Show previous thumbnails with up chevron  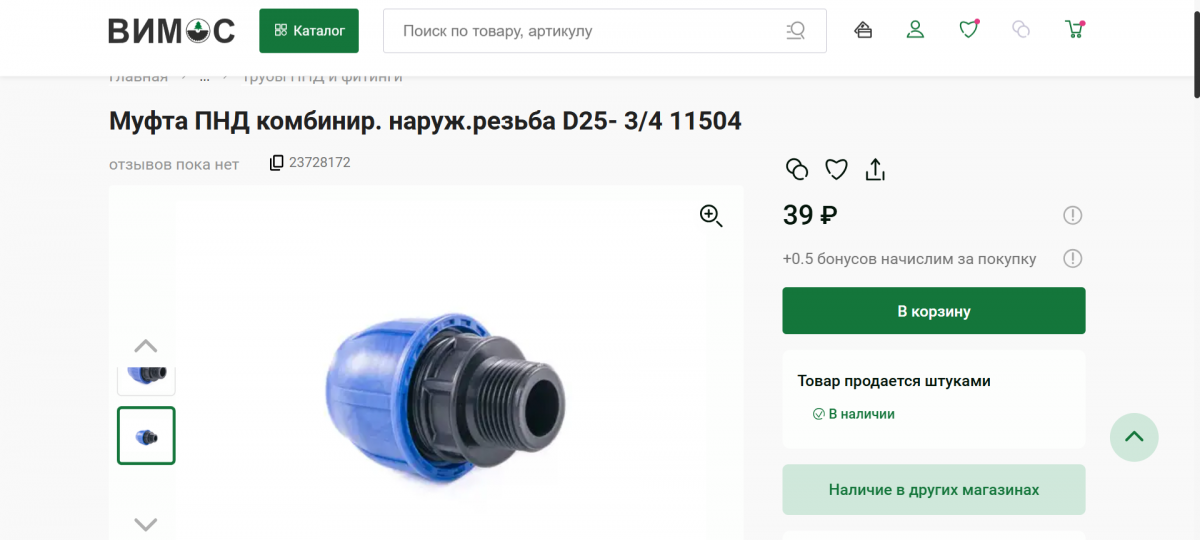point(146,346)
